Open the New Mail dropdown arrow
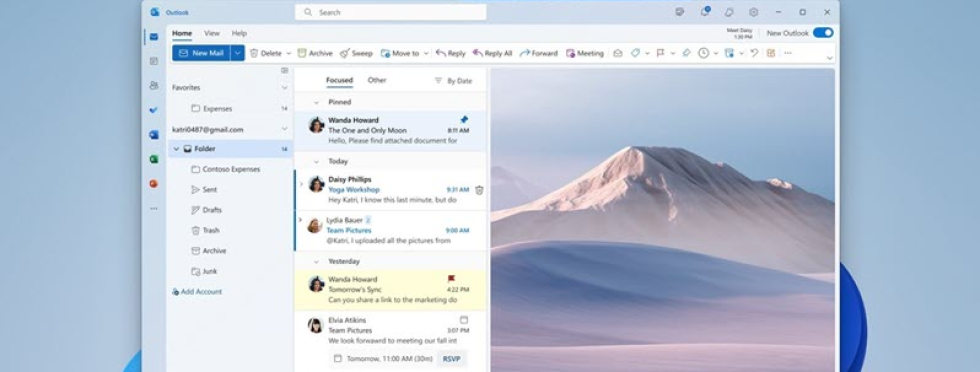Image resolution: width=980 pixels, height=372 pixels. [237, 53]
